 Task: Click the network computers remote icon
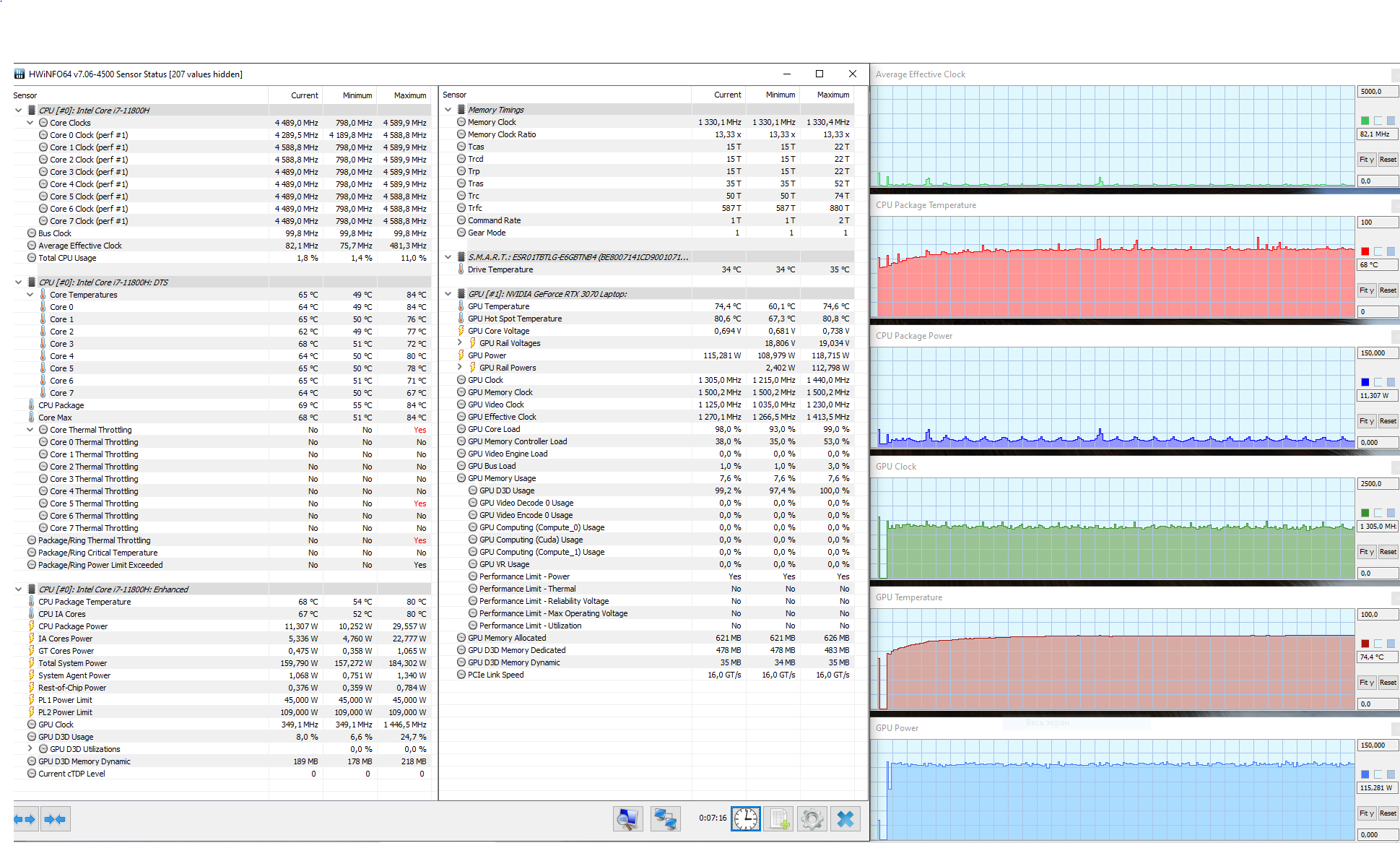pyautogui.click(x=665, y=818)
